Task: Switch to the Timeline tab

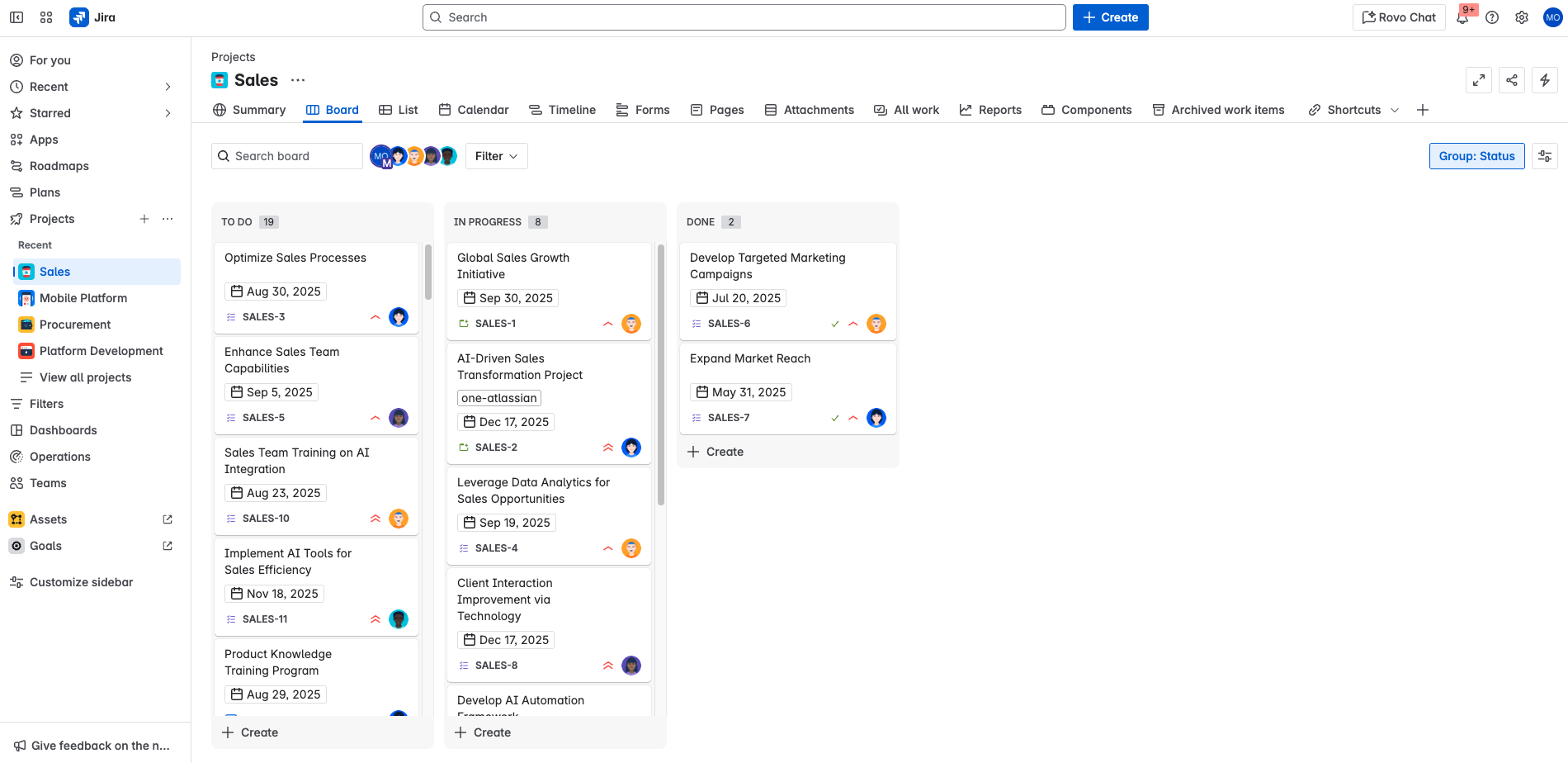Action: 562,110
